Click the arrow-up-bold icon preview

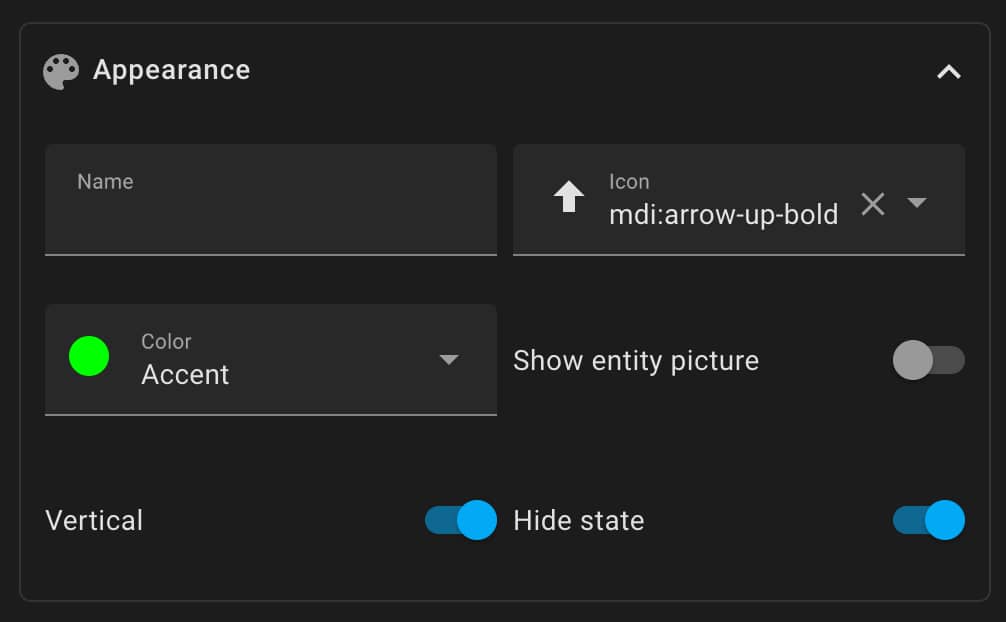tap(568, 196)
